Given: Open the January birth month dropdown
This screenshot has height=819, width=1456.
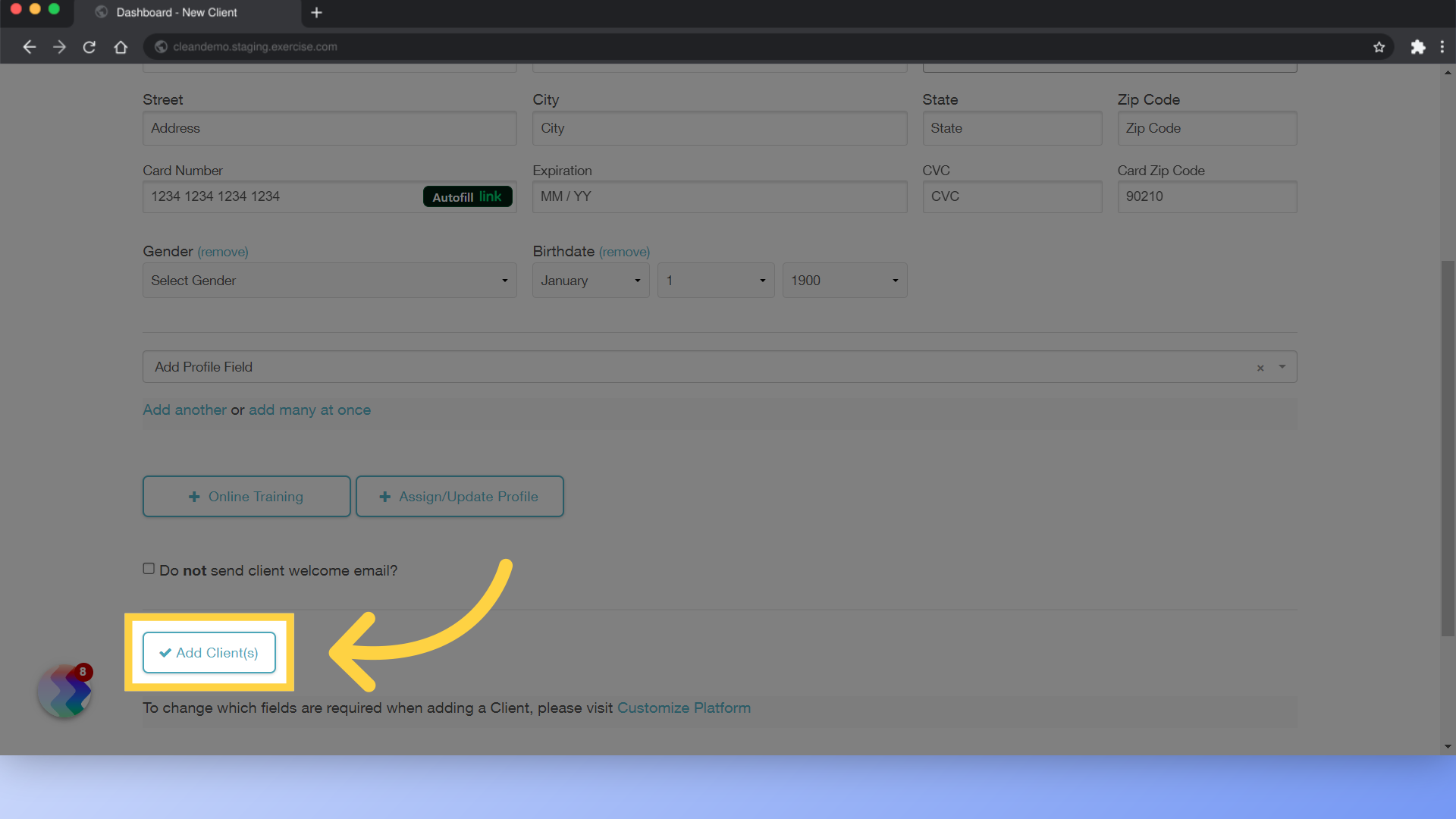Looking at the screenshot, I should click(590, 280).
